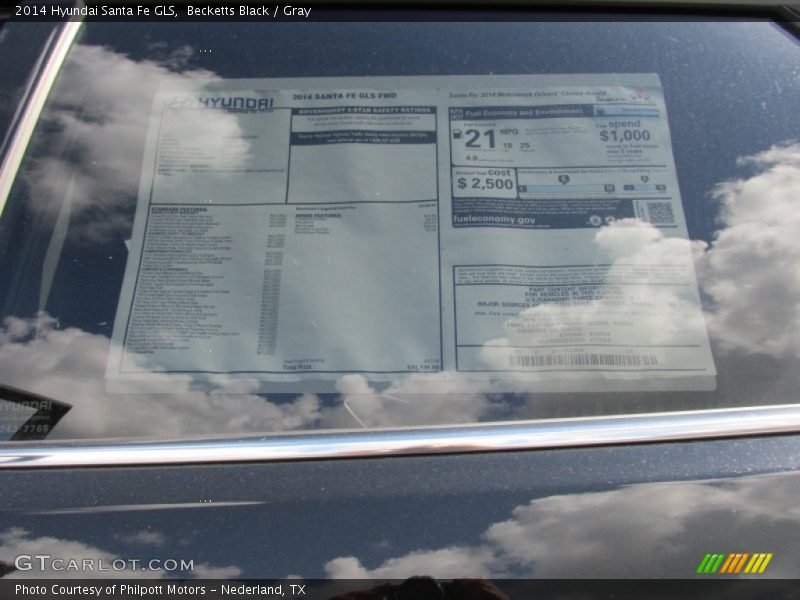
Task: Click the "$ 2,500" annual fuel cost
Action: click(485, 184)
